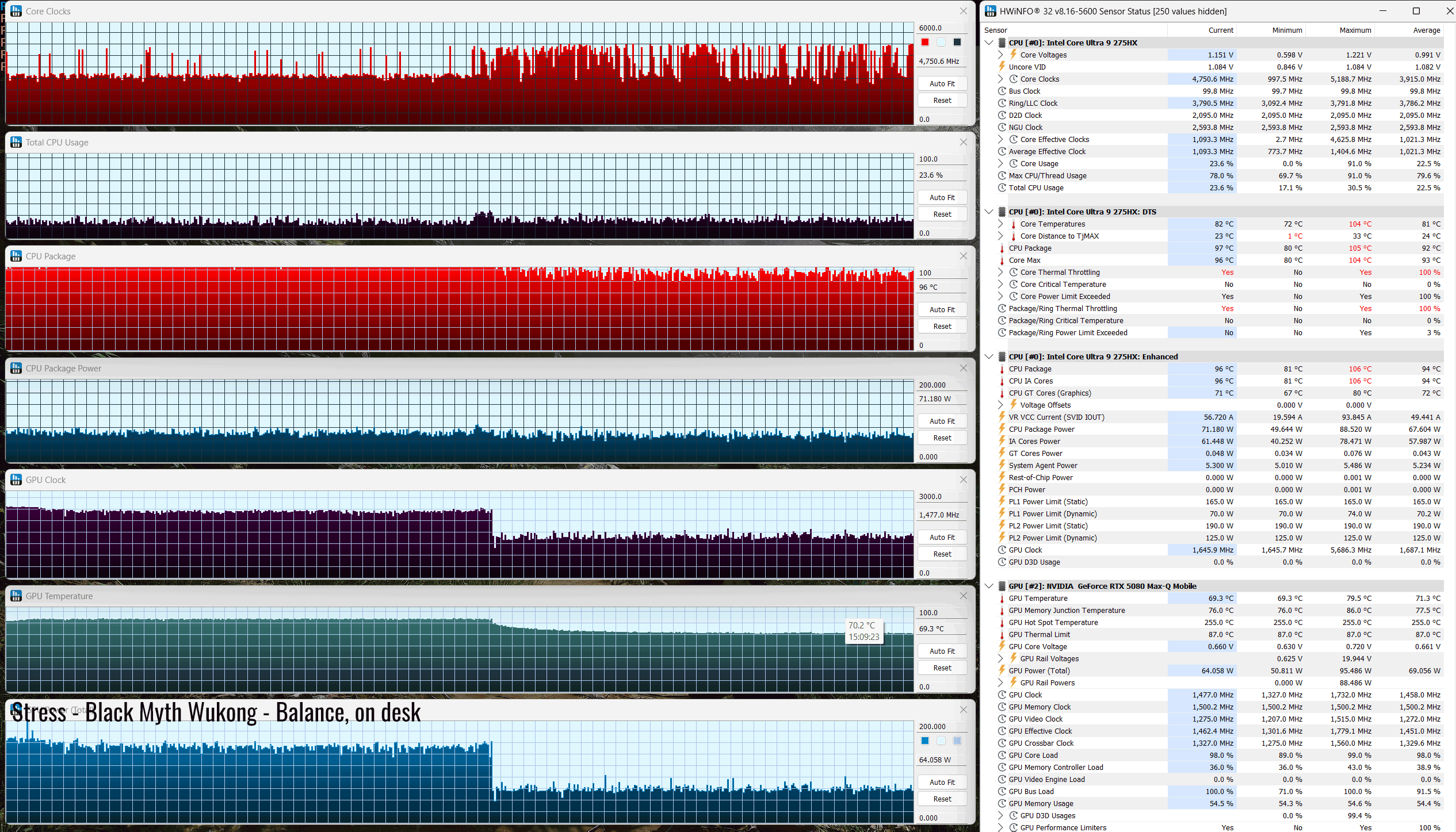
Task: Click the clock icon beside Ring/LLC Clock
Action: point(1002,103)
